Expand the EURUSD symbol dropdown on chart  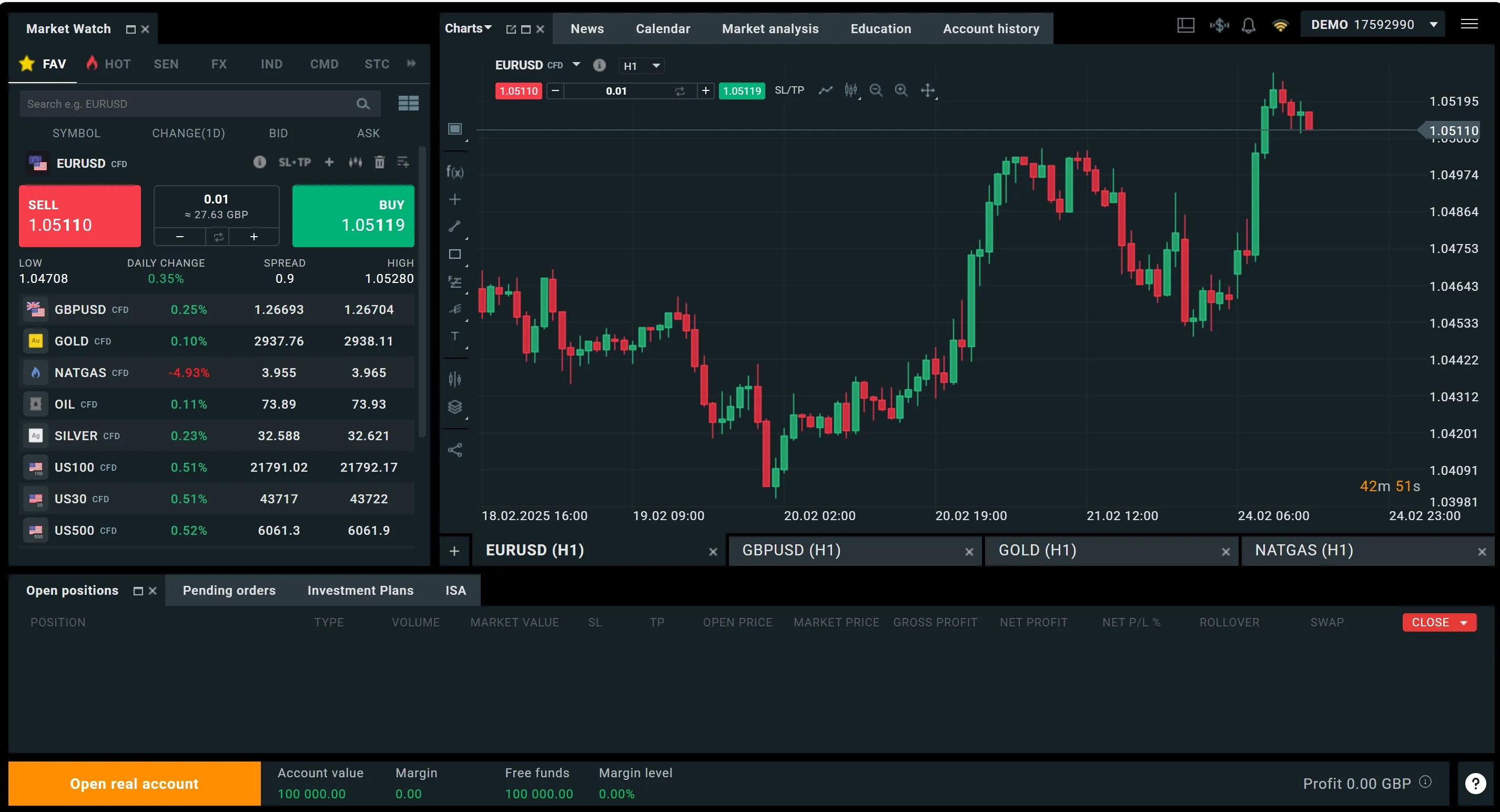point(576,65)
